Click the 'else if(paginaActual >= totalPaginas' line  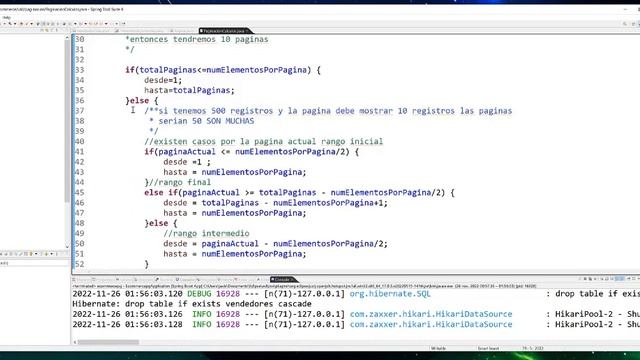(x=299, y=192)
